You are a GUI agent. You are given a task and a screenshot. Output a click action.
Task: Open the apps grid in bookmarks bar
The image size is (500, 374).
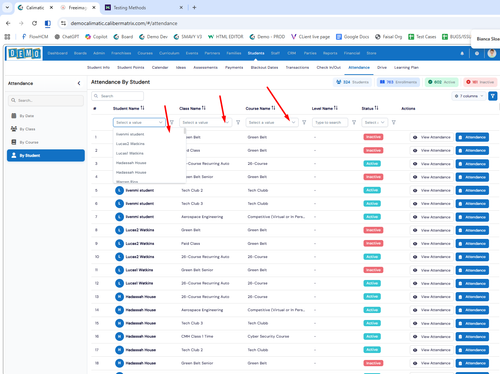[x=7, y=37]
